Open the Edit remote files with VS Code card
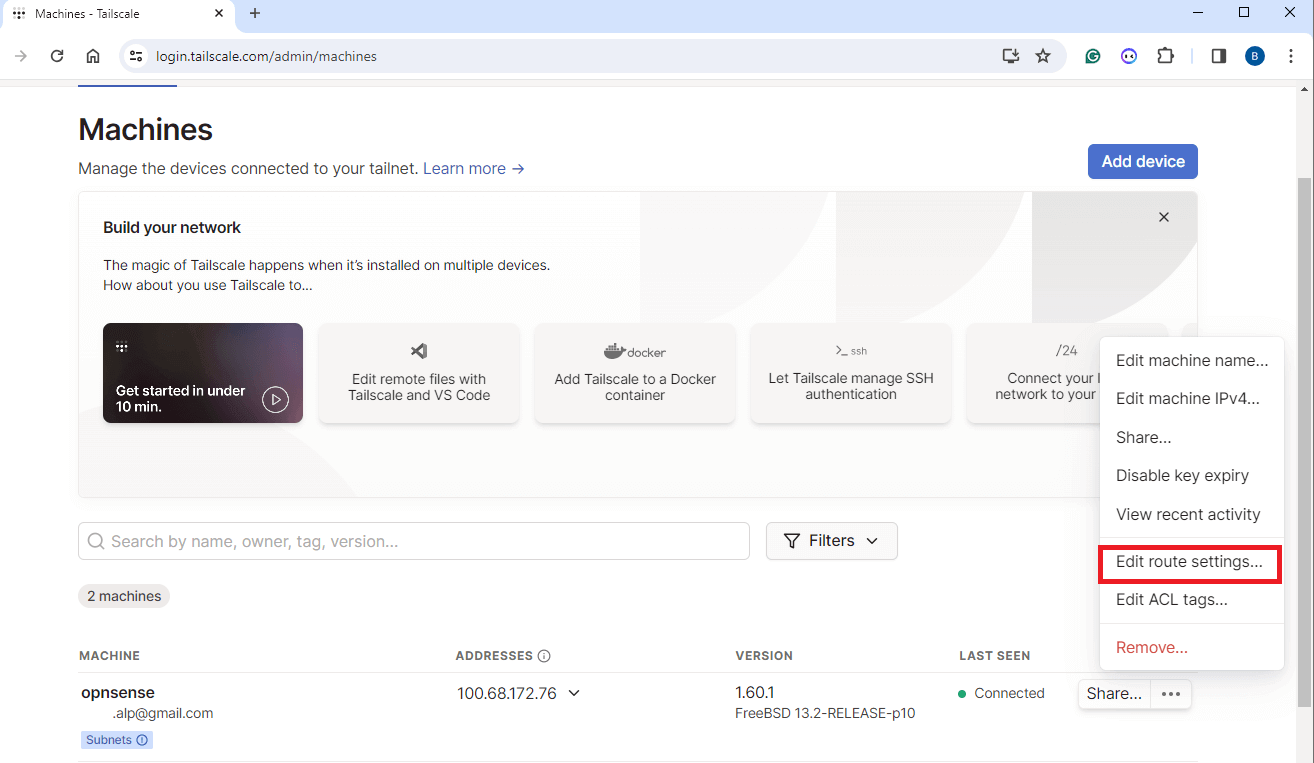 point(419,373)
